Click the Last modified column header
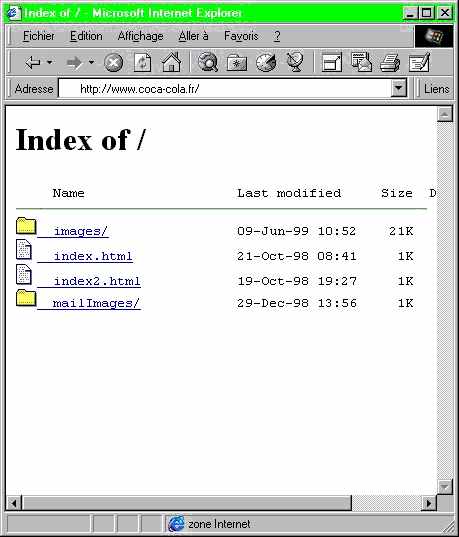 [x=289, y=193]
